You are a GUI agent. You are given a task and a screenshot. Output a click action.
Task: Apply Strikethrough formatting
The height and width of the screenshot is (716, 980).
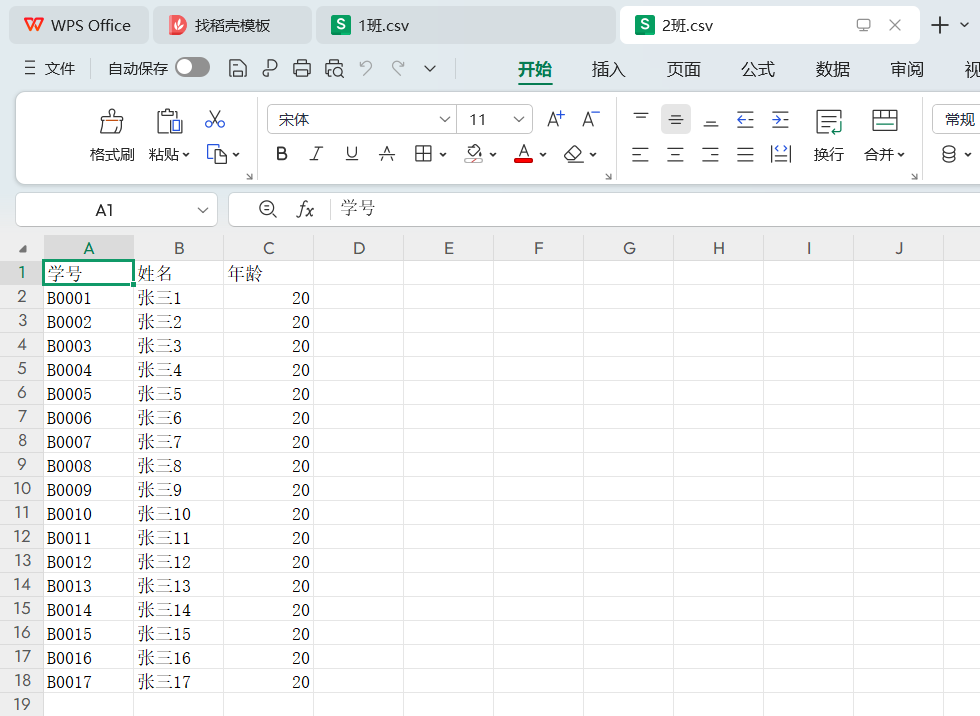387,154
